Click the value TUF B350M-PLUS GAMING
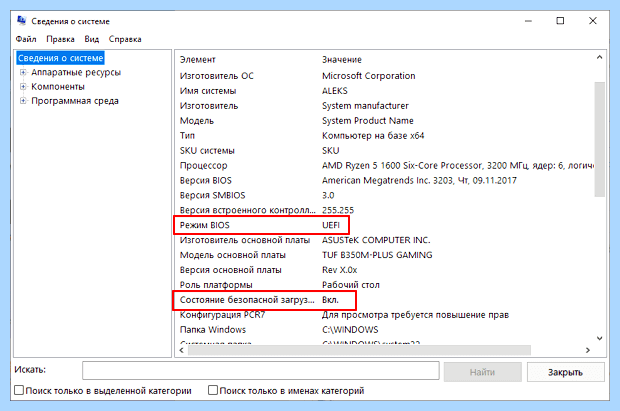 377,255
